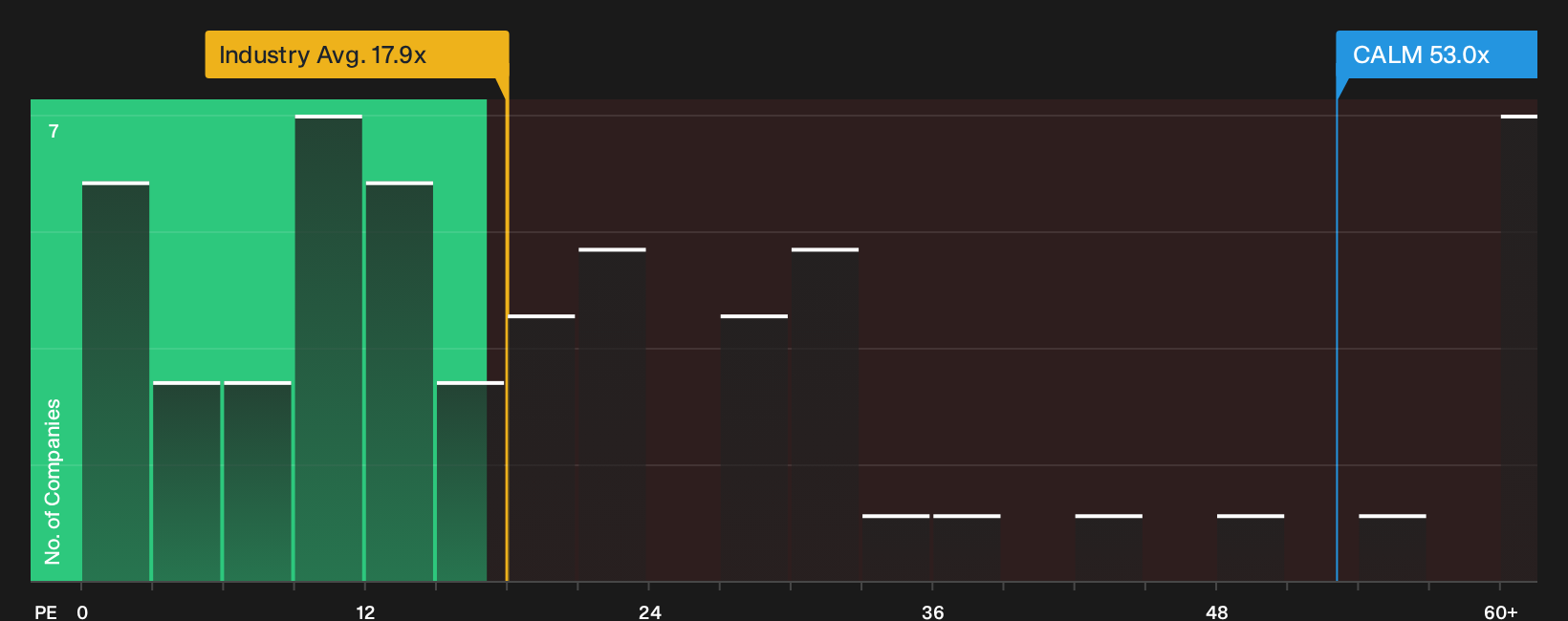This screenshot has height=621, width=1568.
Task: Click the x-axis label 24
Action: 650,611
